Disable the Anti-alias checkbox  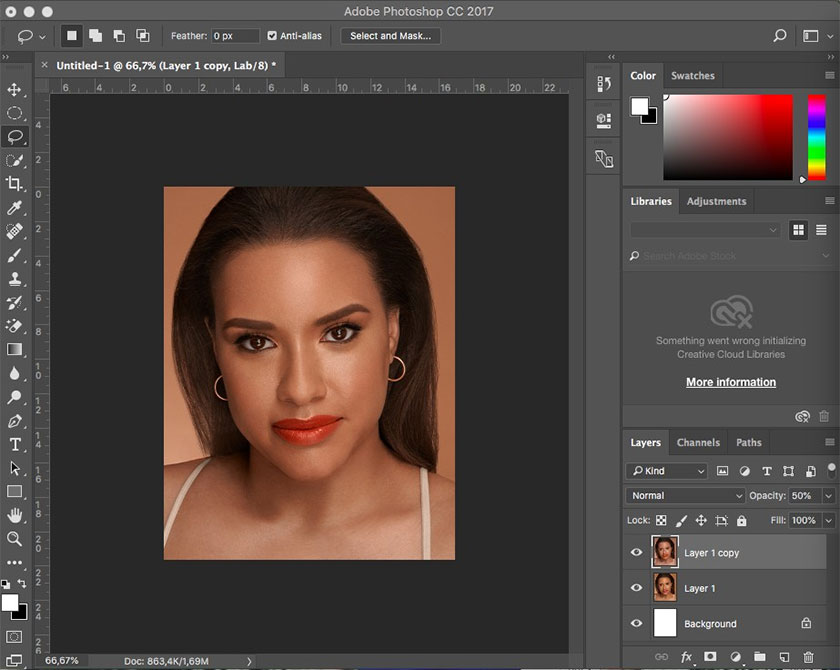coord(272,36)
